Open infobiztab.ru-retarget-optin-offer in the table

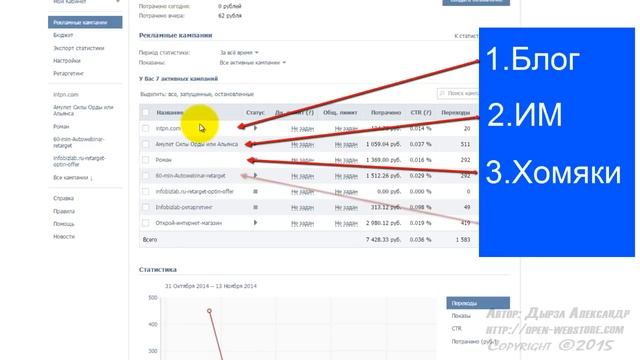tap(195, 191)
